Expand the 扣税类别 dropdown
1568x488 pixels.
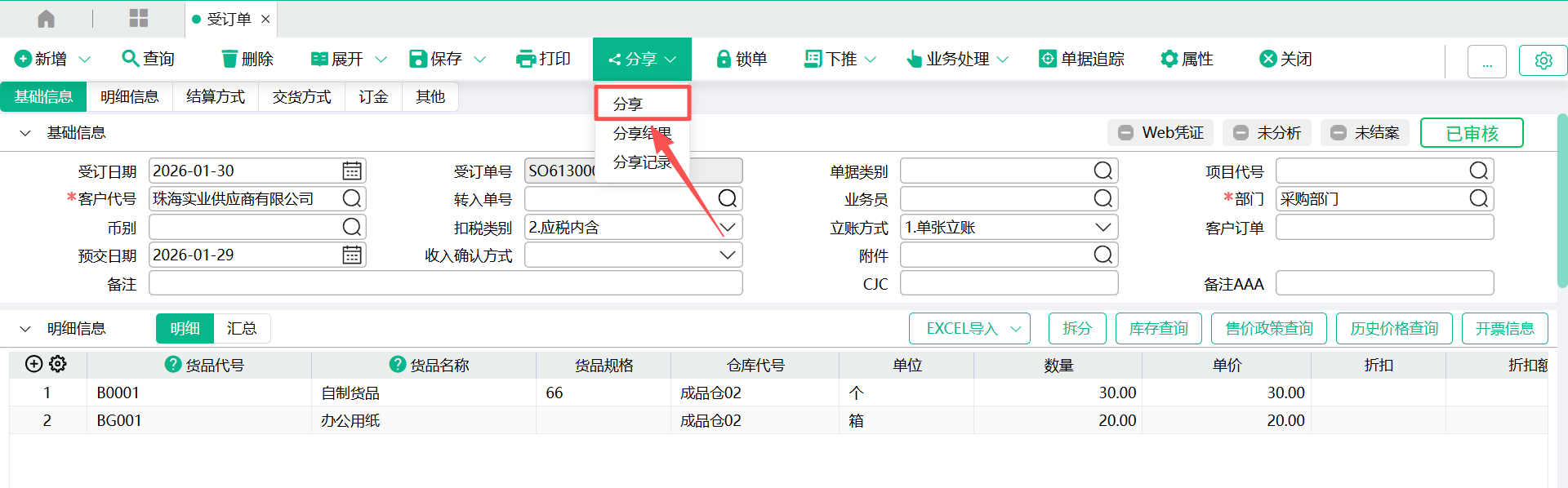pyautogui.click(x=728, y=227)
